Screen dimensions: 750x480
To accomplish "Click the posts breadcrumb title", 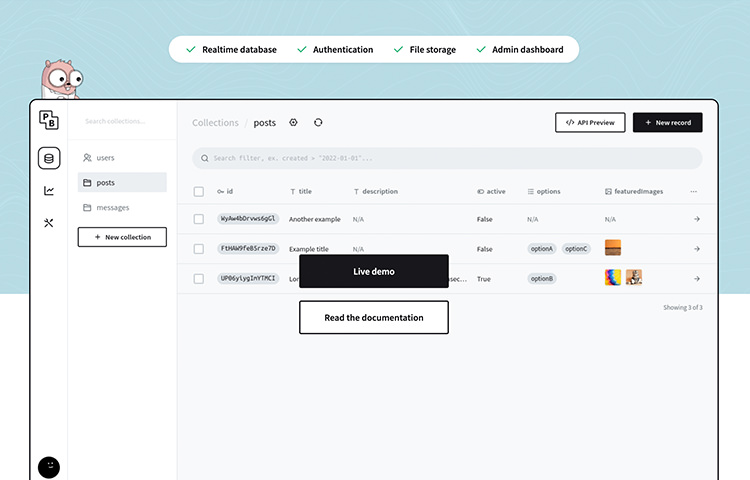I will coord(265,123).
